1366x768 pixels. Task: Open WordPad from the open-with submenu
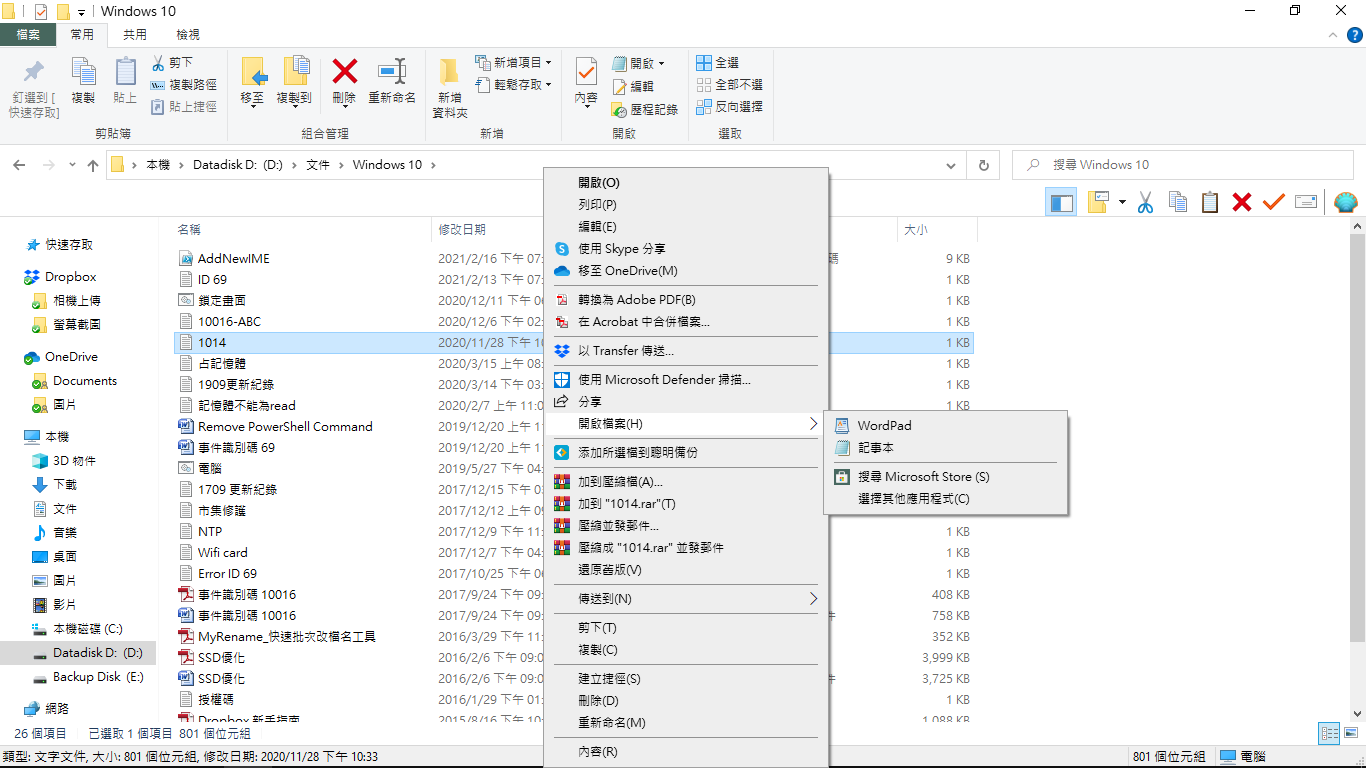click(x=946, y=425)
